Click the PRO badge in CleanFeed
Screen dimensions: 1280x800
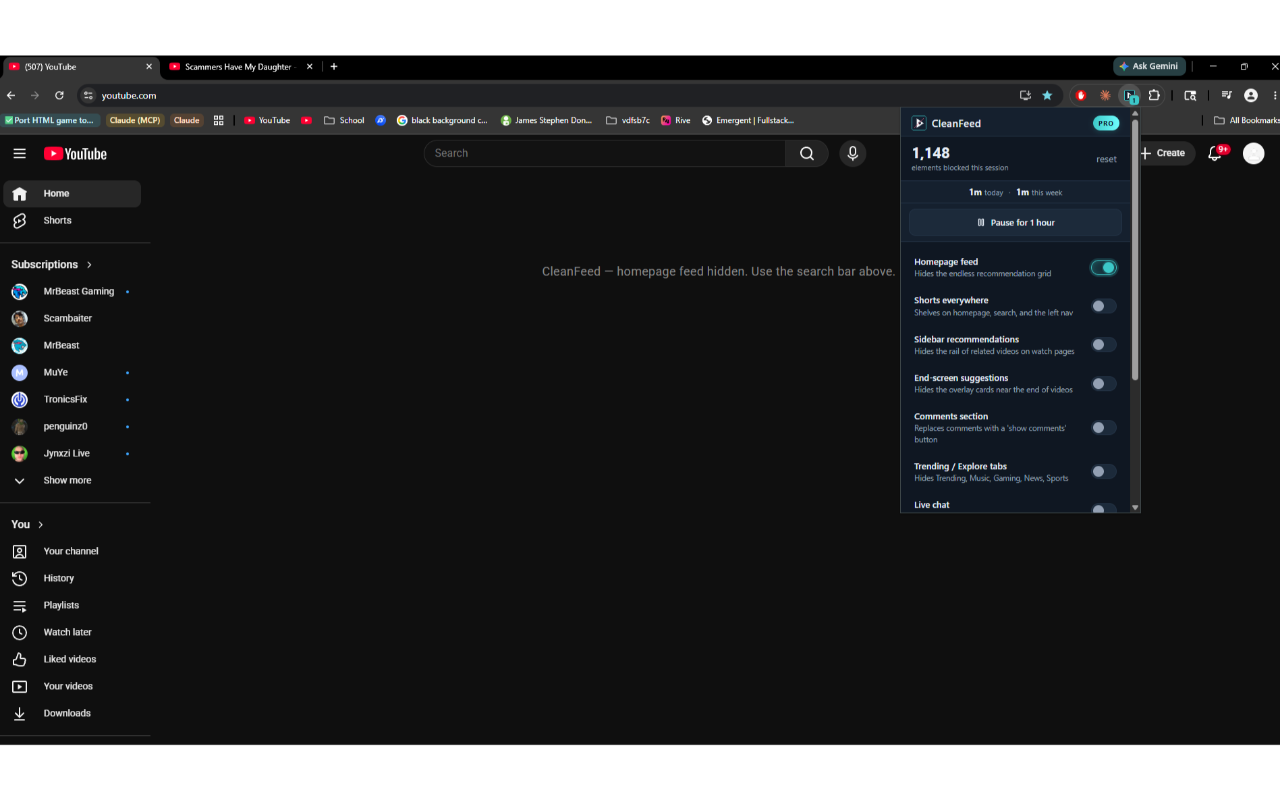click(1106, 123)
